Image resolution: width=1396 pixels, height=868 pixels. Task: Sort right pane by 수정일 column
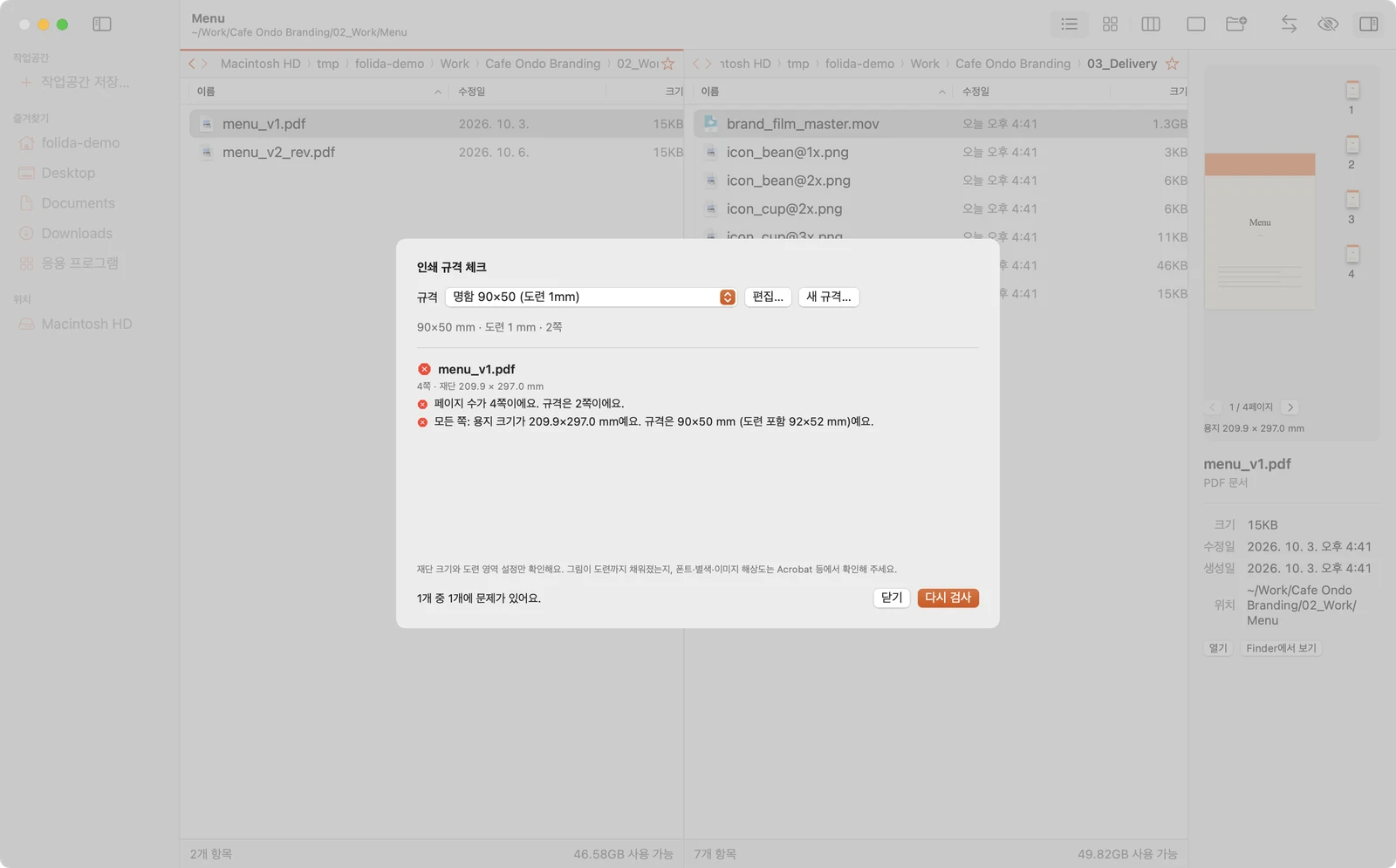tap(1032, 92)
